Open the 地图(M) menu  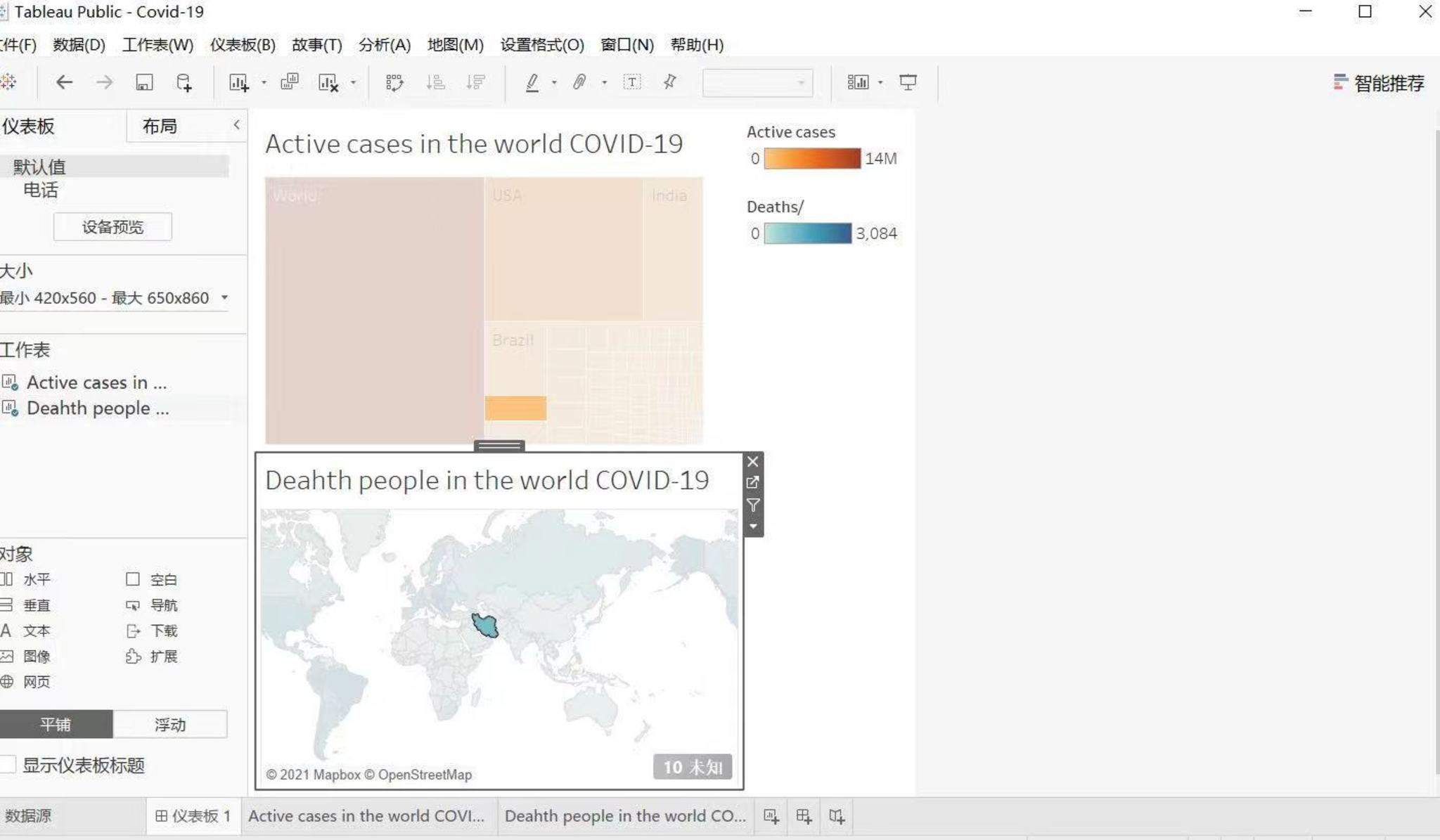pos(455,45)
